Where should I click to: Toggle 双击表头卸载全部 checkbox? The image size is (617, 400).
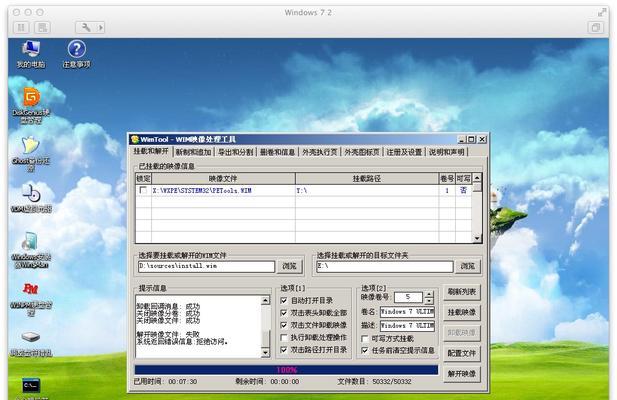pyautogui.click(x=284, y=313)
